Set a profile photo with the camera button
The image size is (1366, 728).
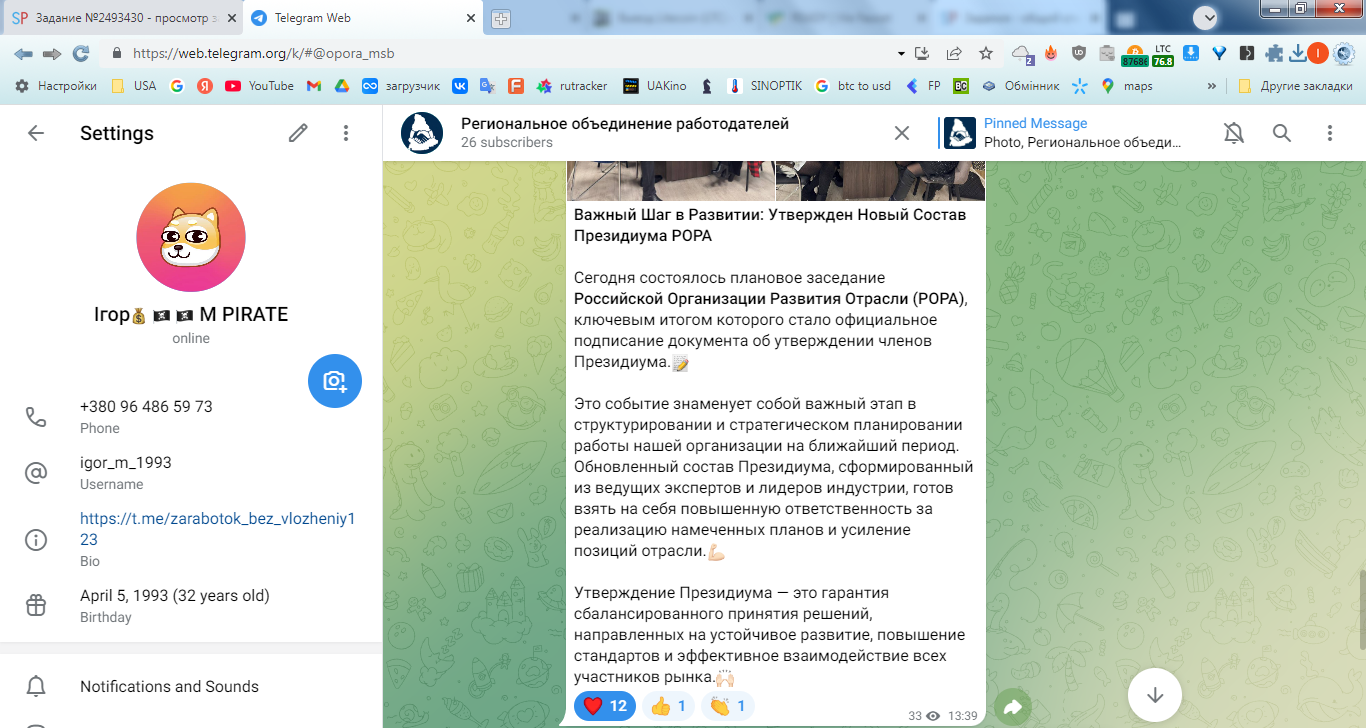pyautogui.click(x=334, y=381)
